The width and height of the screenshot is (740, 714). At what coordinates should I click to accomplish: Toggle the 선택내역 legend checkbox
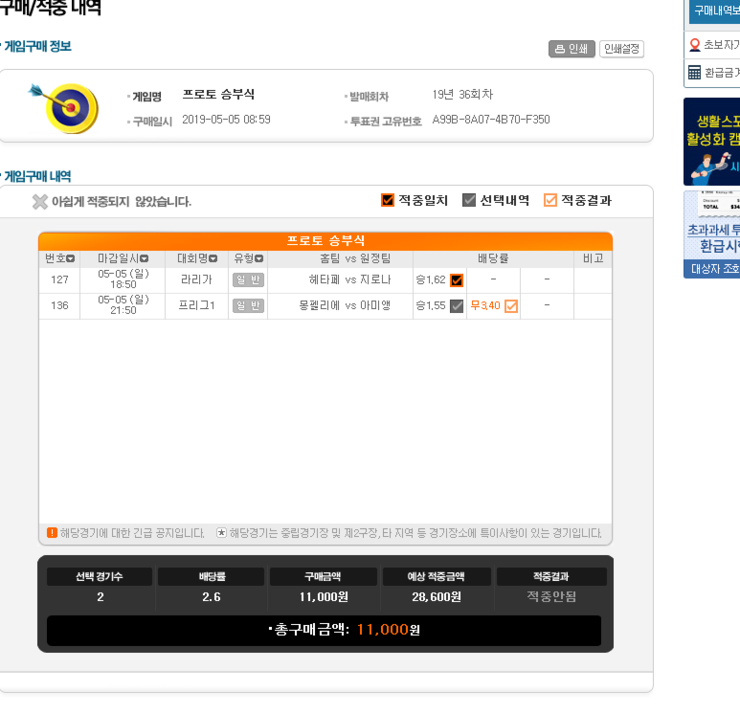click(469, 200)
